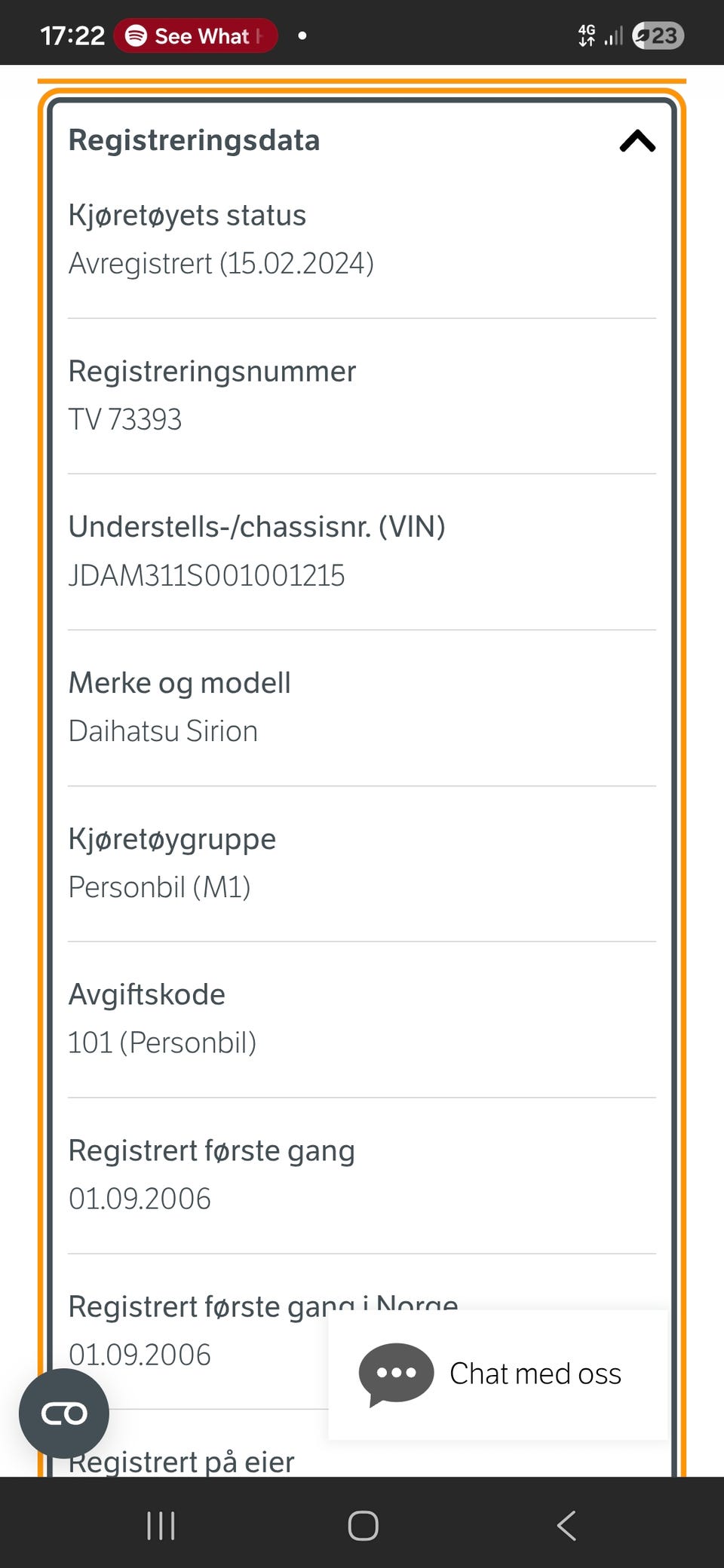Tap the signal strength bars
724x1568 pixels.
click(x=614, y=35)
